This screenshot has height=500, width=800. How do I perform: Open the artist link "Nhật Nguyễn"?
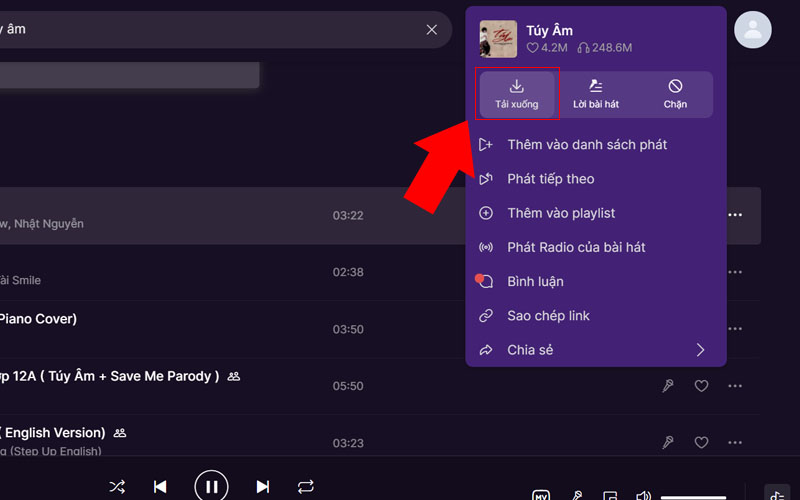click(49, 224)
